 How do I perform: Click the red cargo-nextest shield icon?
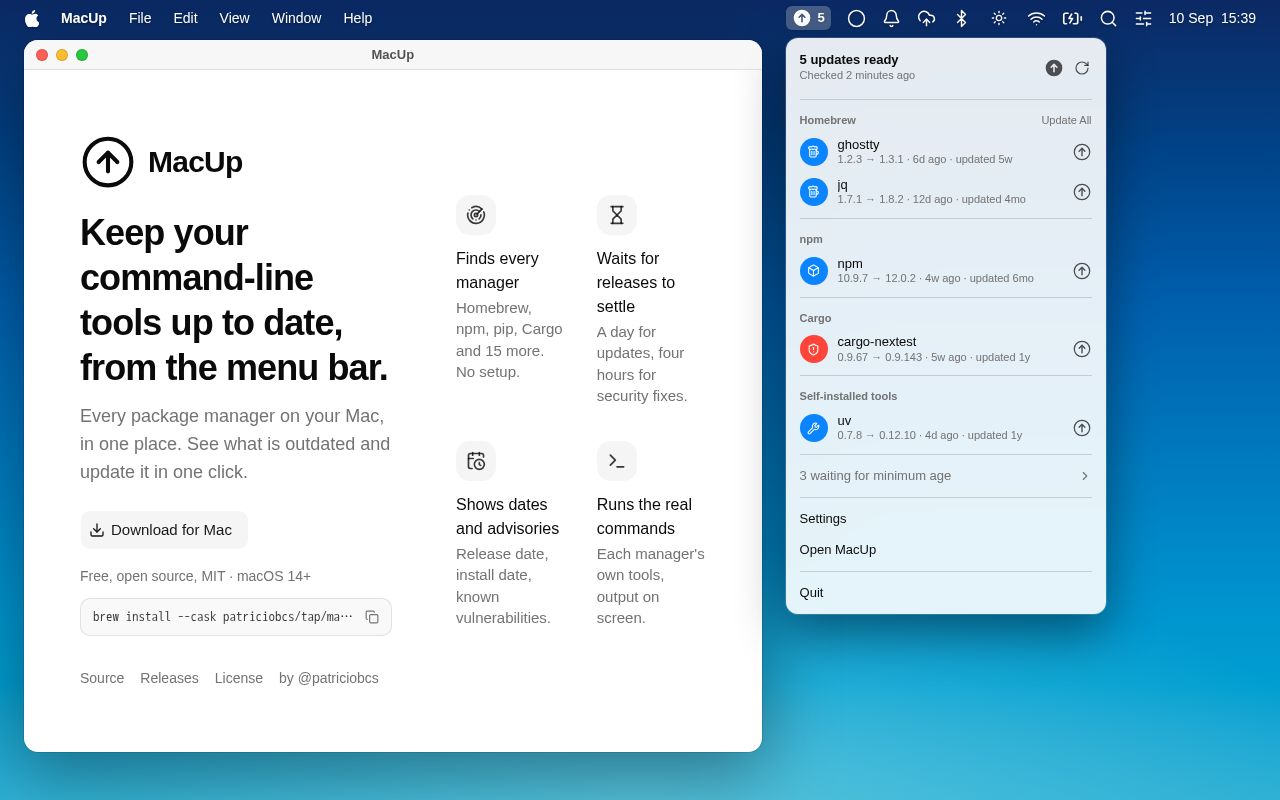tap(814, 349)
